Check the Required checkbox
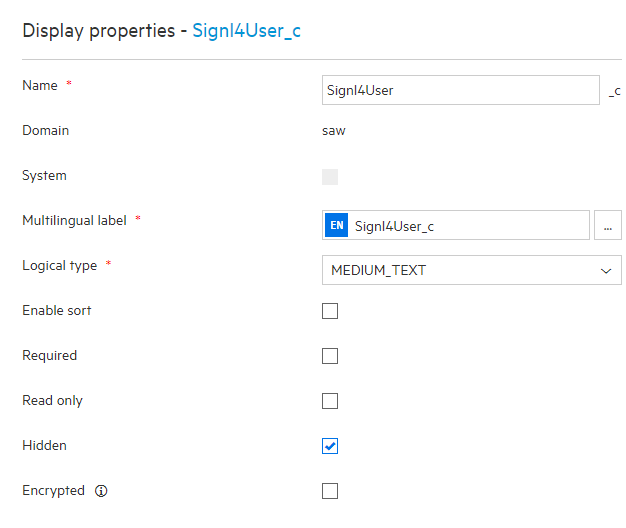This screenshot has width=626, height=528. pyautogui.click(x=330, y=356)
